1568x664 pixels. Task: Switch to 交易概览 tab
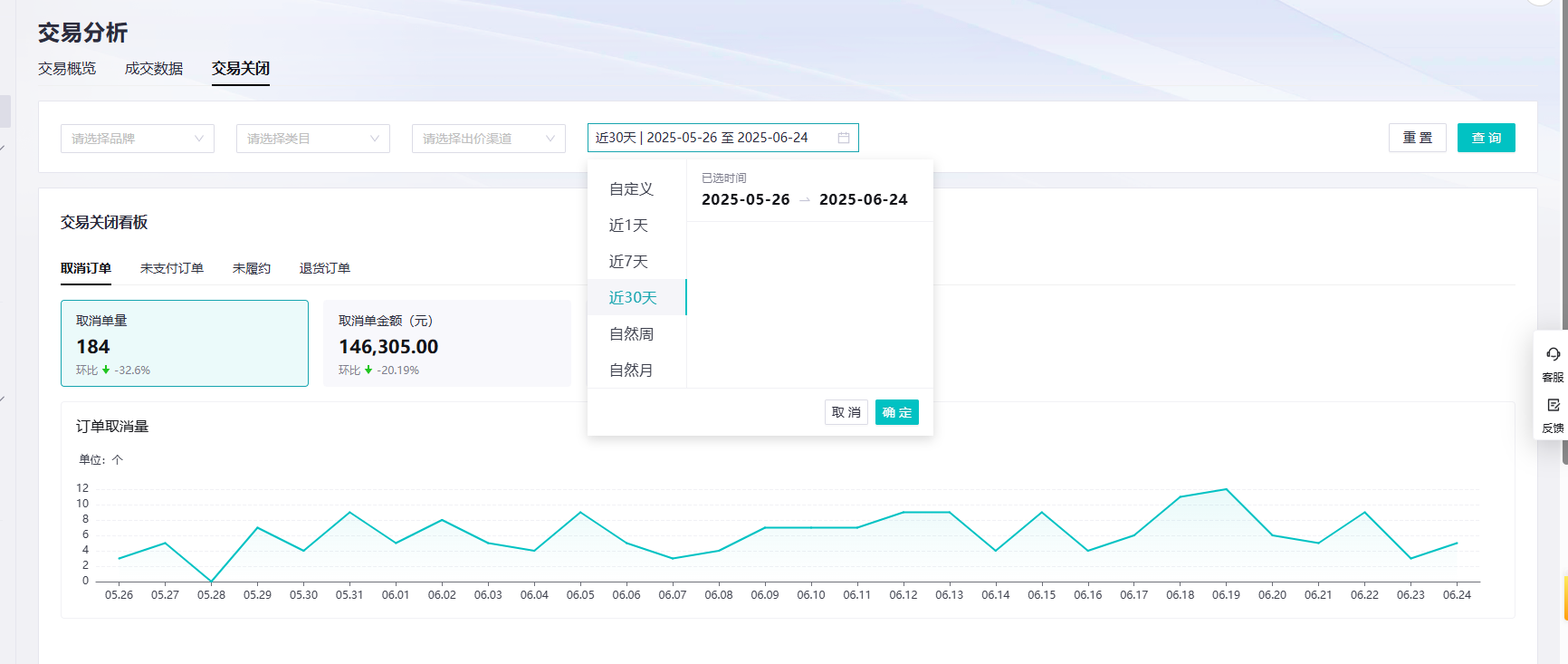coord(67,69)
